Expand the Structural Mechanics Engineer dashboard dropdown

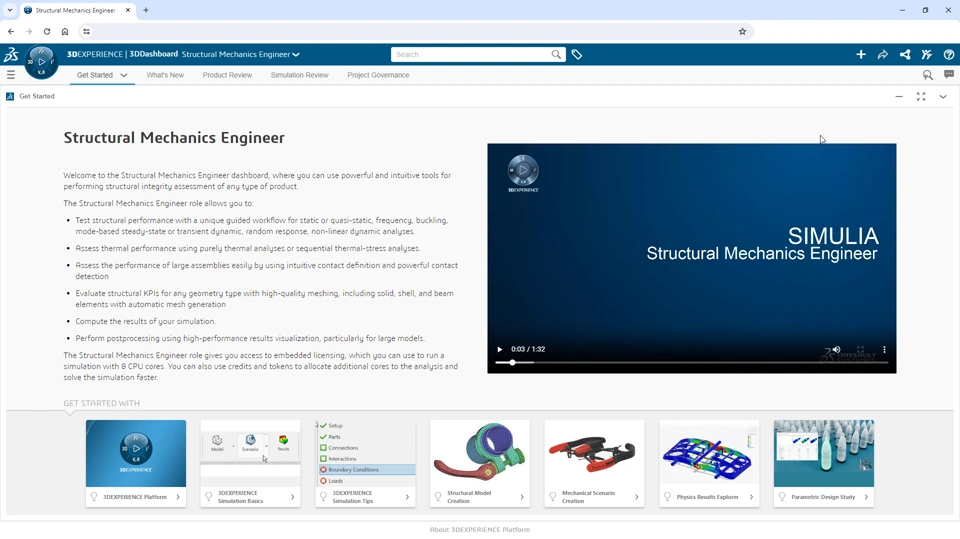coord(296,55)
